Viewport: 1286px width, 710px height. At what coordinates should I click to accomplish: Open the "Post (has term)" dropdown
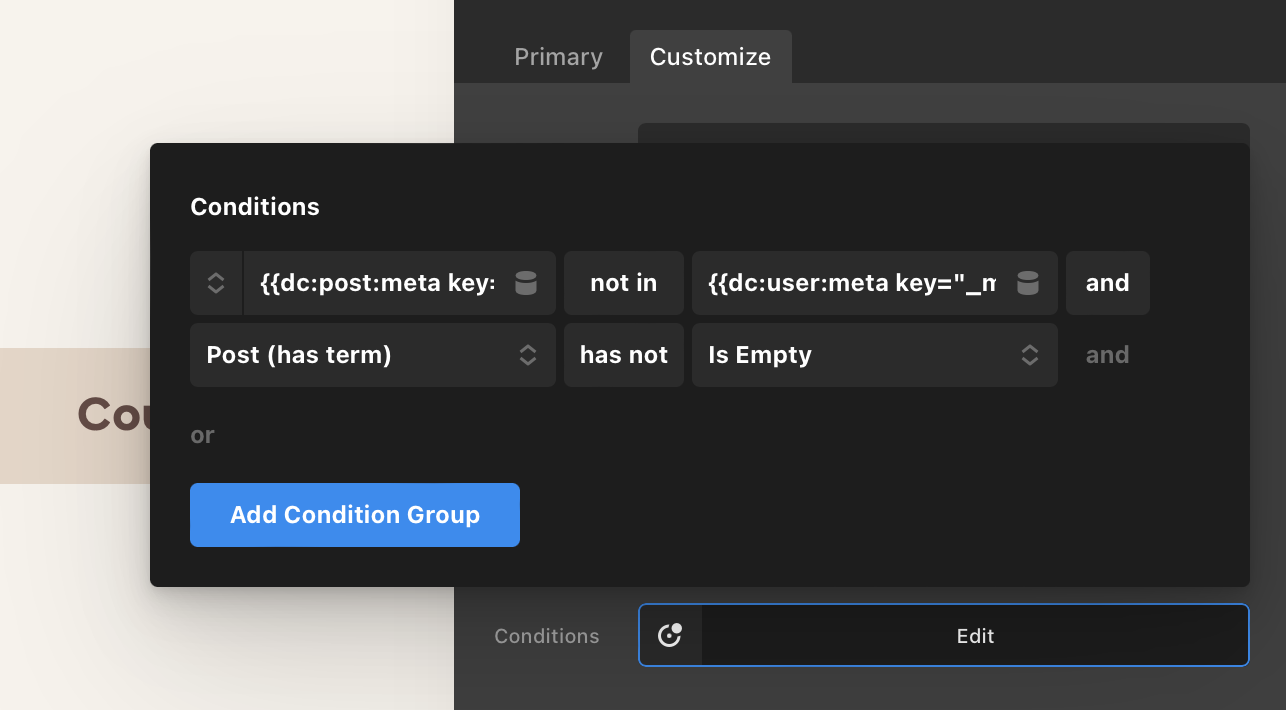(x=355, y=355)
